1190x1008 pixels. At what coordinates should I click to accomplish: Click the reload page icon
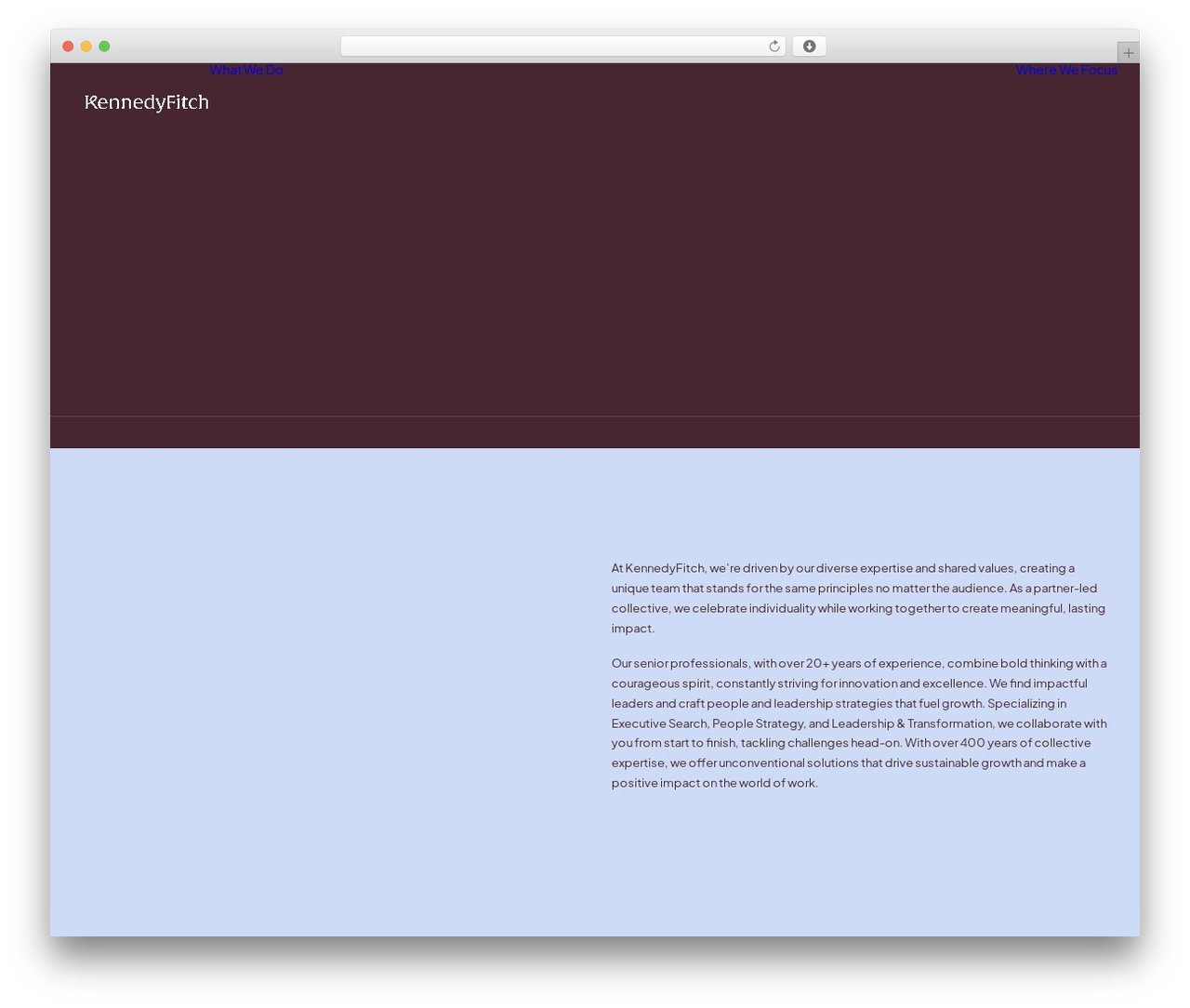coord(773,46)
